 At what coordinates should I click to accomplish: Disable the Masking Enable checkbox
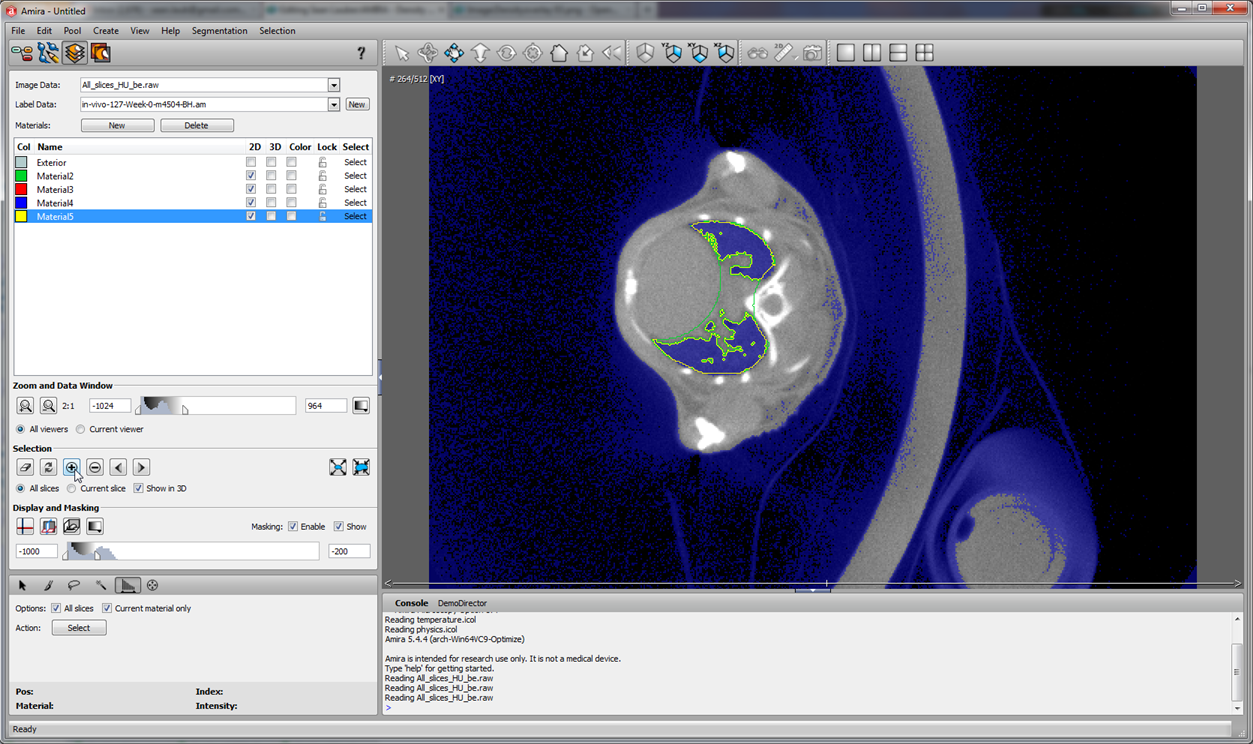[293, 527]
